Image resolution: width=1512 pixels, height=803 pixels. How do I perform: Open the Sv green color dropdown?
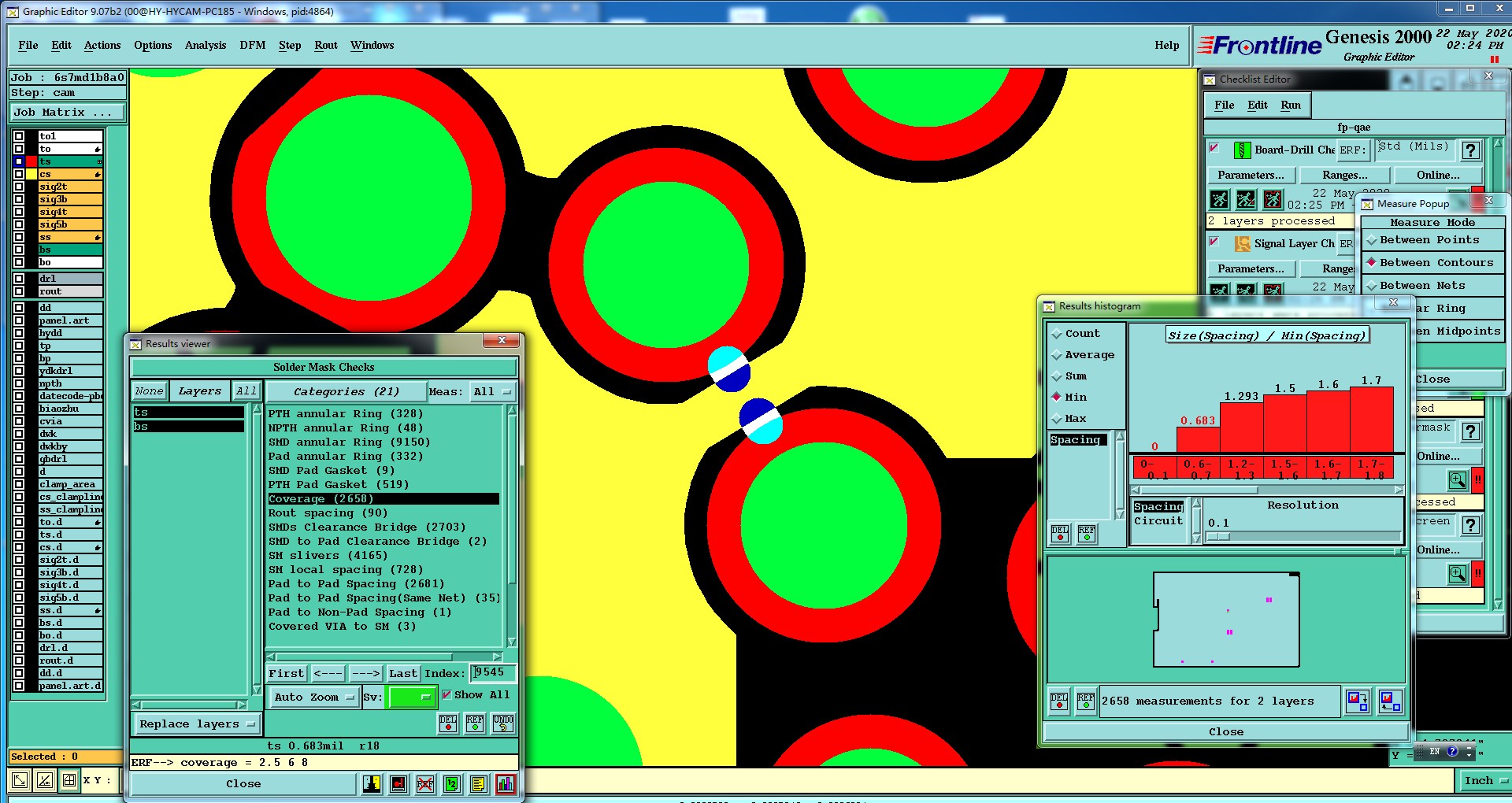click(x=412, y=698)
